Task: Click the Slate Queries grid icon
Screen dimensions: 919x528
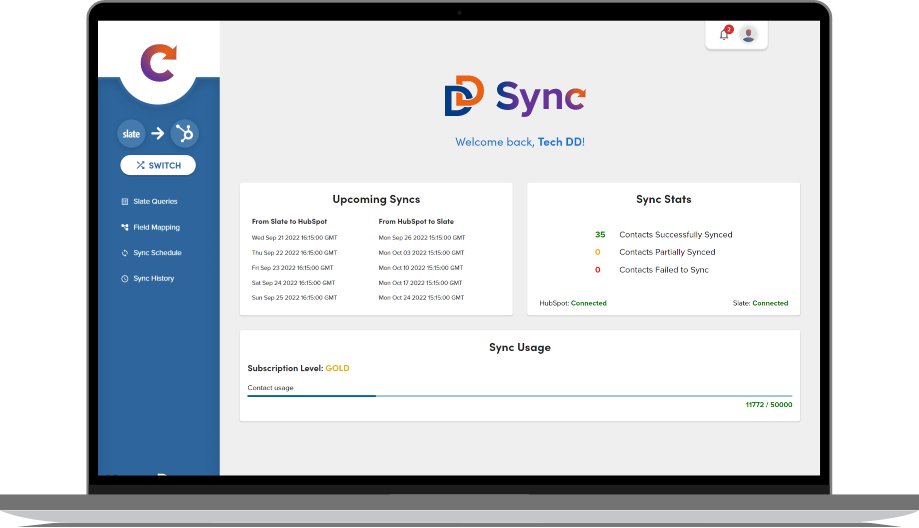Action: tap(124, 202)
